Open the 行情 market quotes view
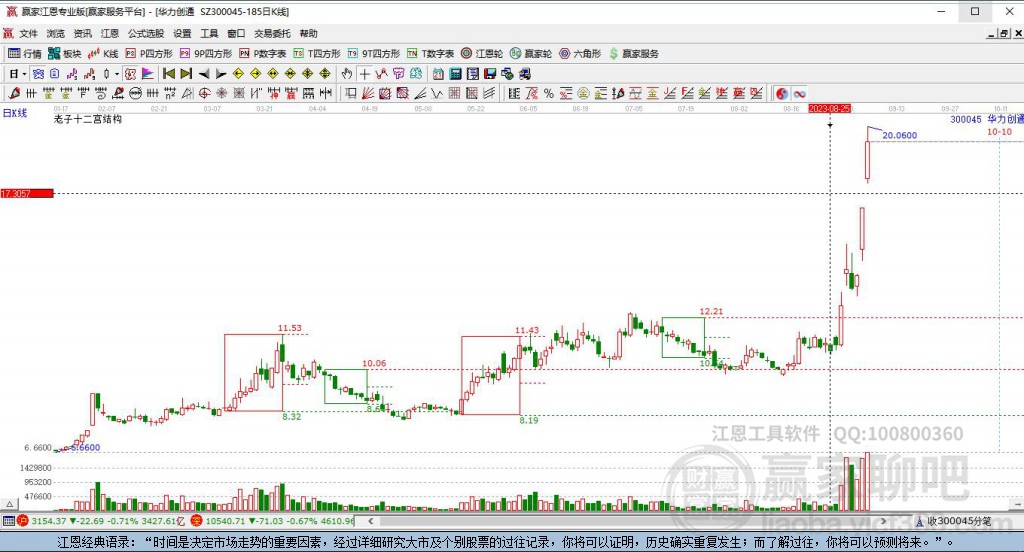Viewport: 1024px width, 552px height. 25,54
